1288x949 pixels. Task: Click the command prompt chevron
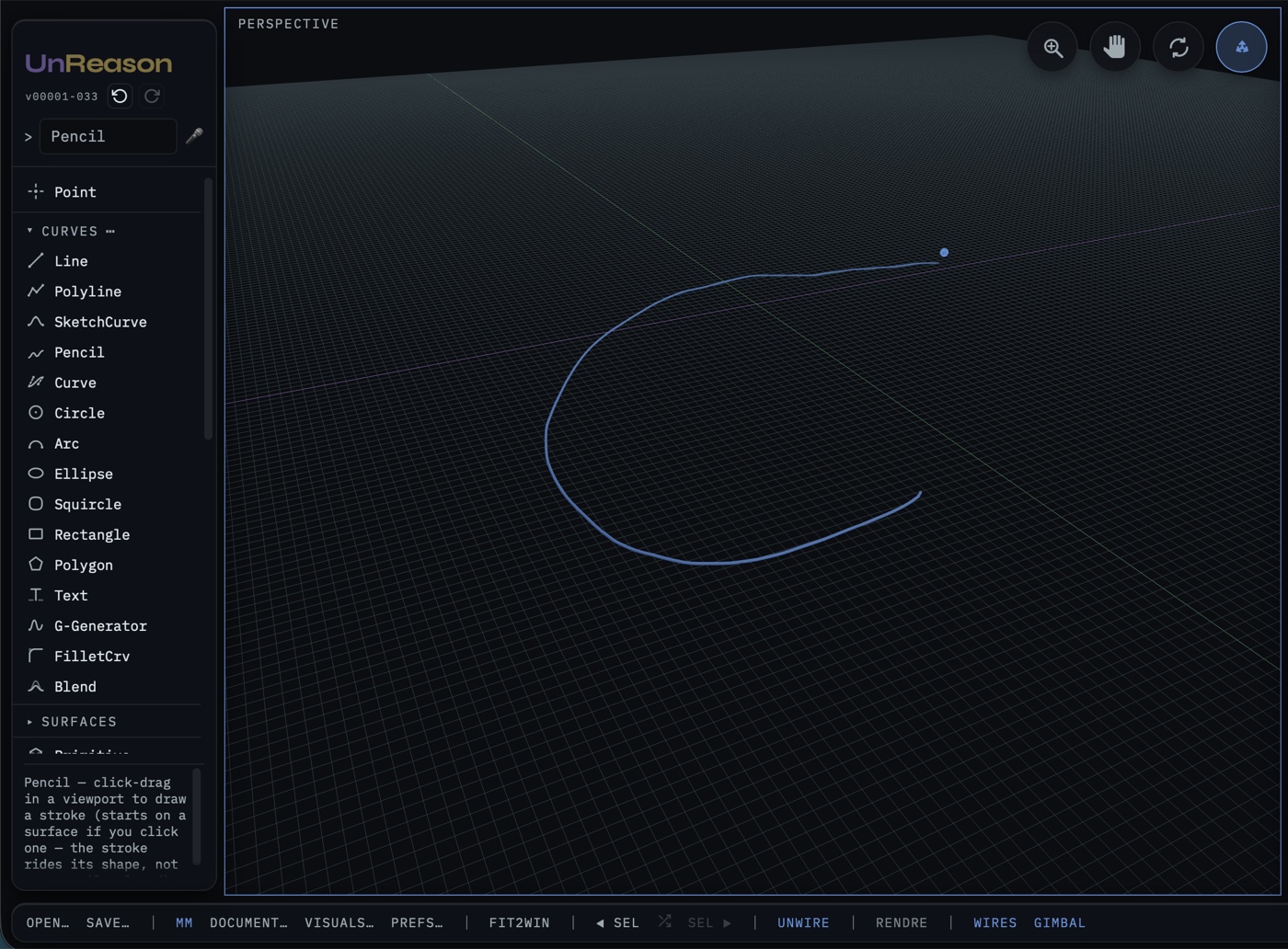[x=28, y=137]
